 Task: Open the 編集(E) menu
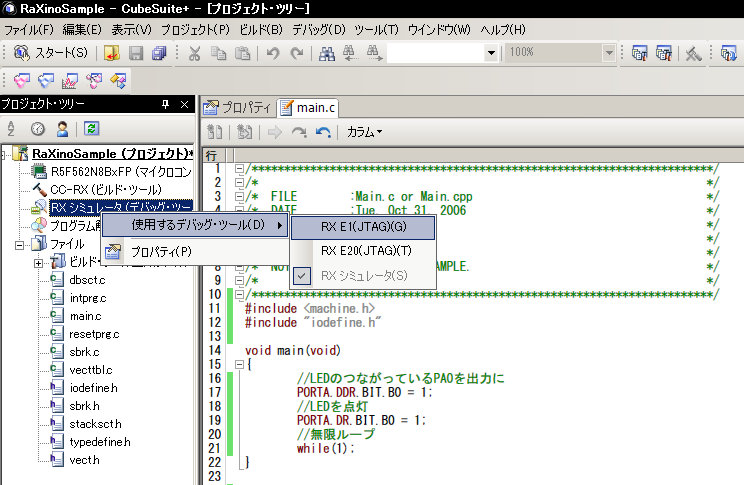click(82, 30)
